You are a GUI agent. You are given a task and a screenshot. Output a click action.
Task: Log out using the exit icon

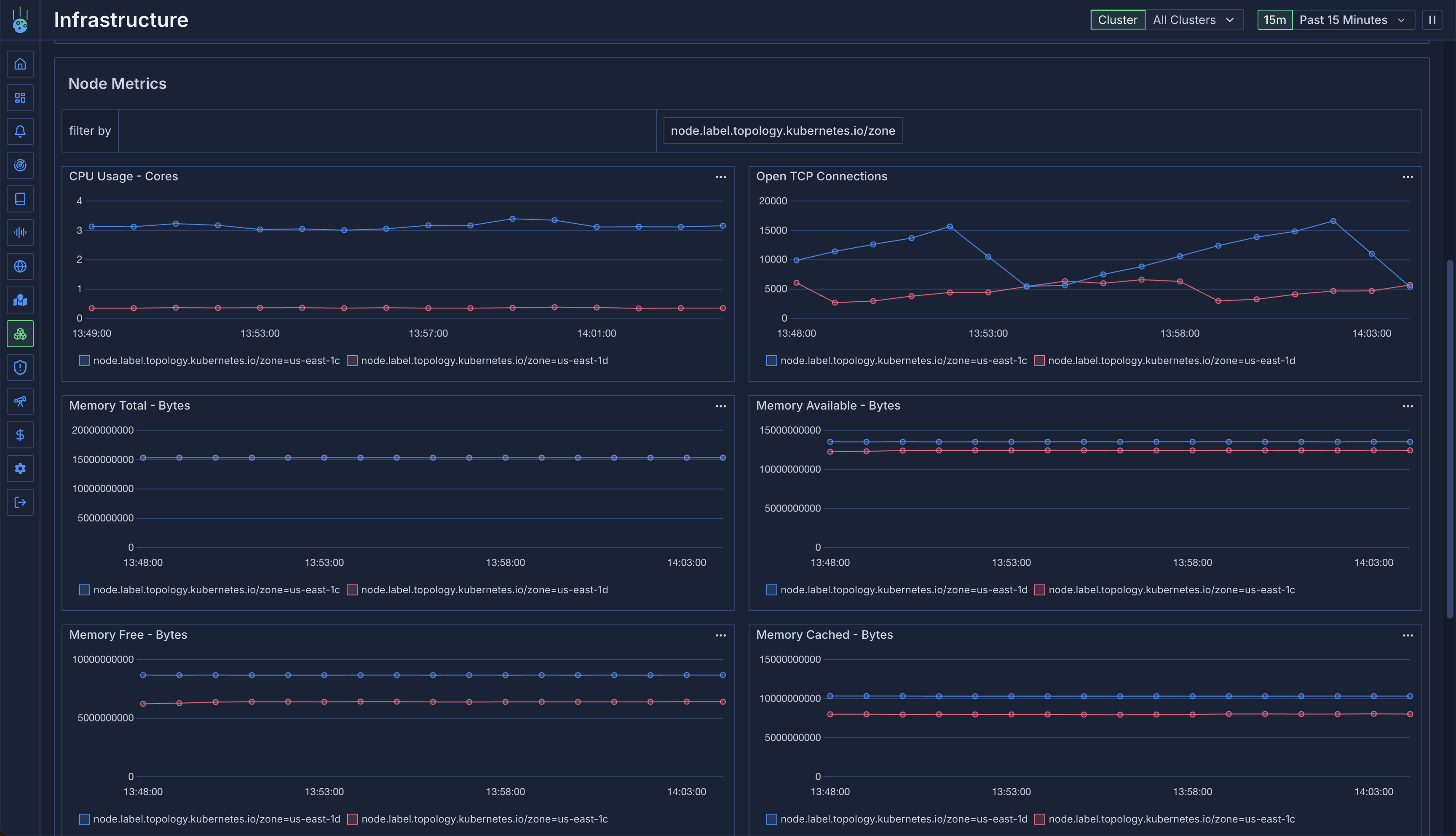click(x=20, y=502)
